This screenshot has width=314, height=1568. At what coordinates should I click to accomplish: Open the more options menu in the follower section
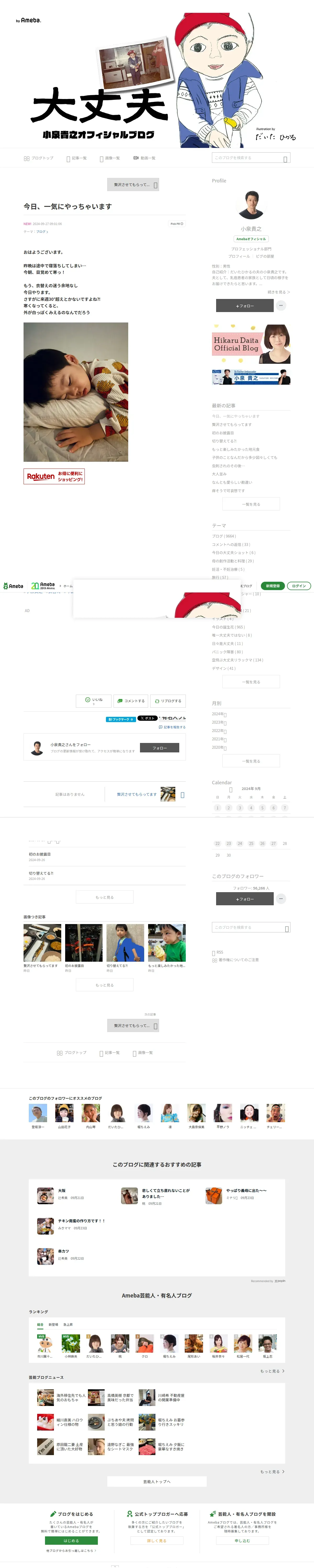(281, 898)
